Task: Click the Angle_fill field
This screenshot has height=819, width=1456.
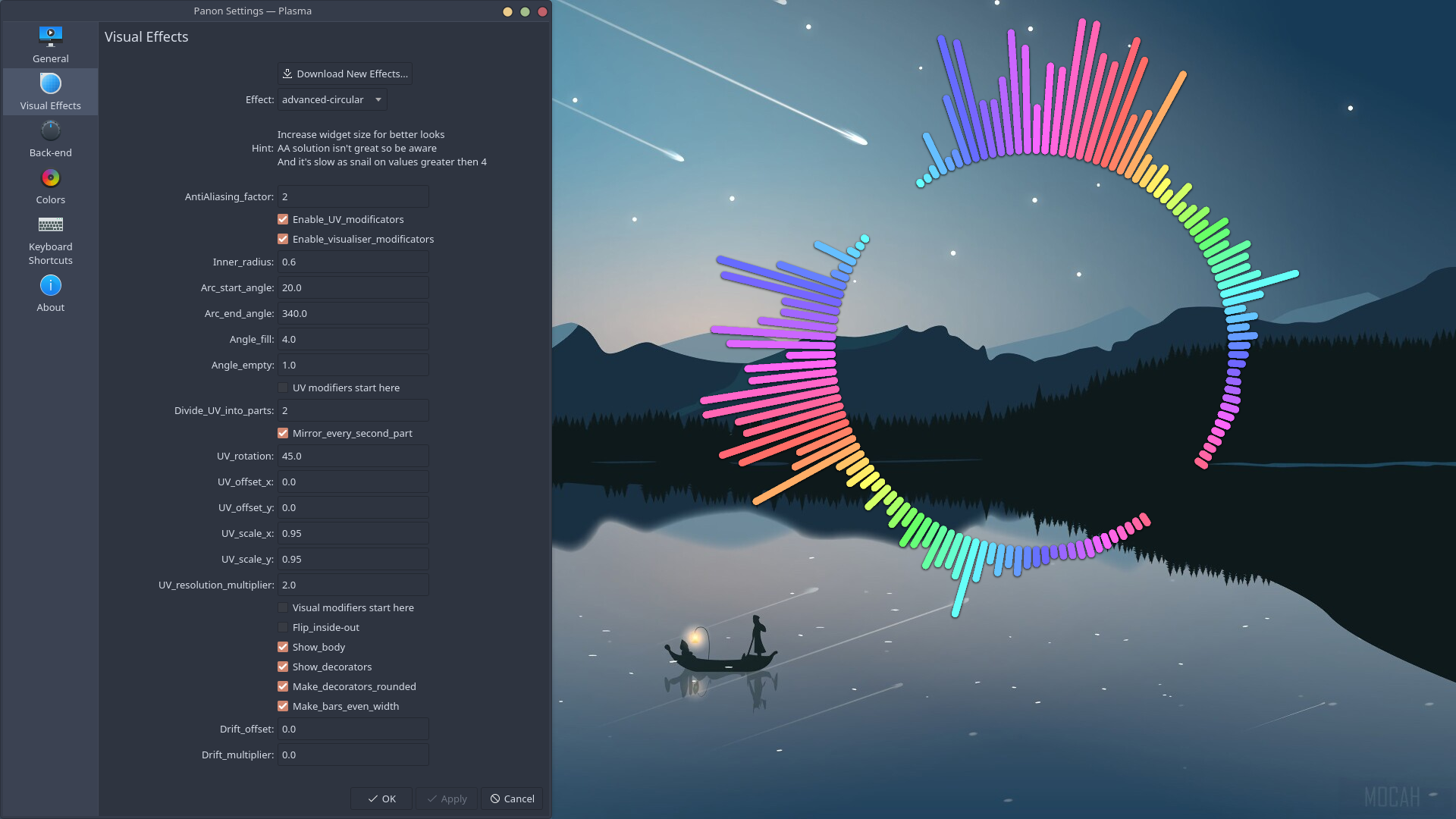Action: pyautogui.click(x=353, y=339)
